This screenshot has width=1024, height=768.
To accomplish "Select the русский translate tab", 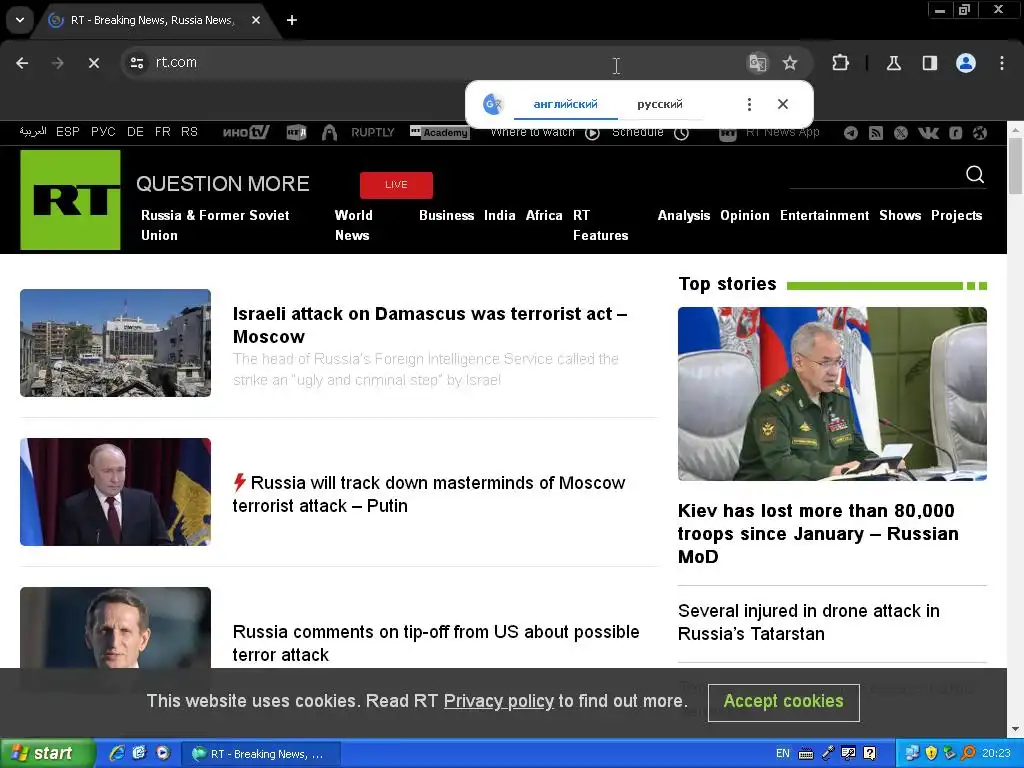I will pyautogui.click(x=660, y=104).
